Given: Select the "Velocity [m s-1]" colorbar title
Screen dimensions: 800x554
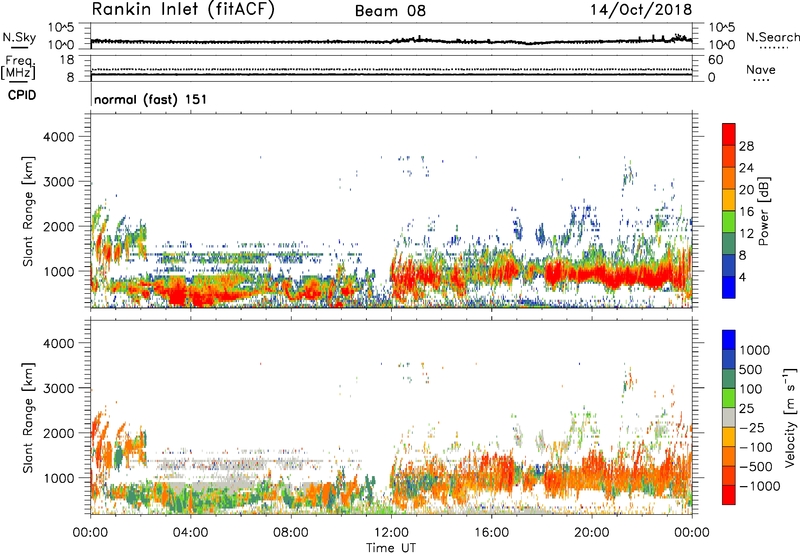Looking at the screenshot, I should (790, 417).
